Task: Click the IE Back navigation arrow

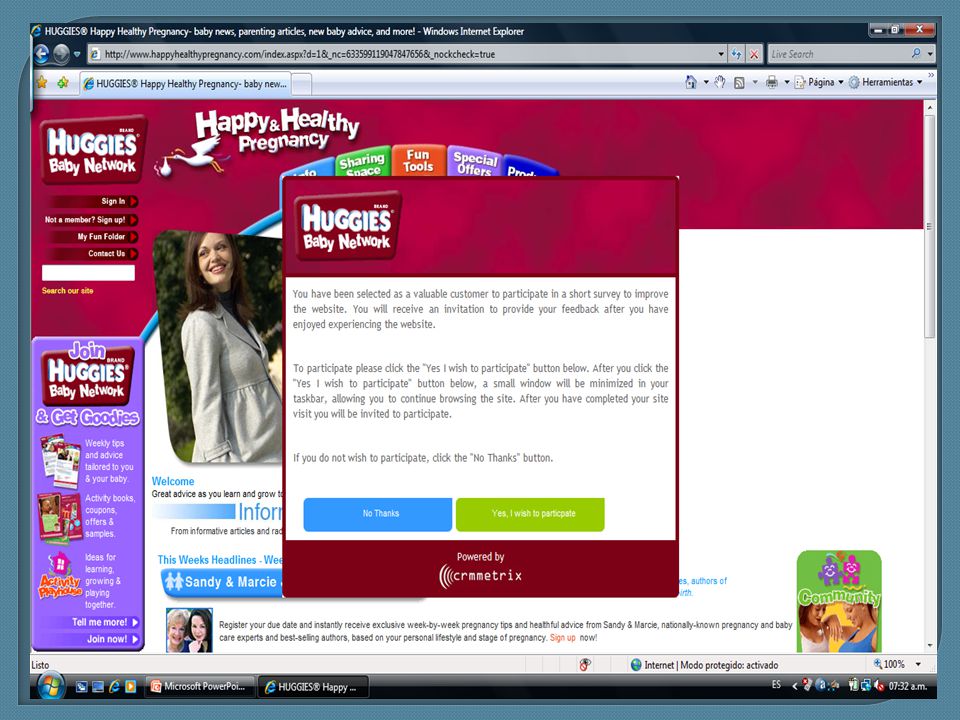Action: click(42, 54)
